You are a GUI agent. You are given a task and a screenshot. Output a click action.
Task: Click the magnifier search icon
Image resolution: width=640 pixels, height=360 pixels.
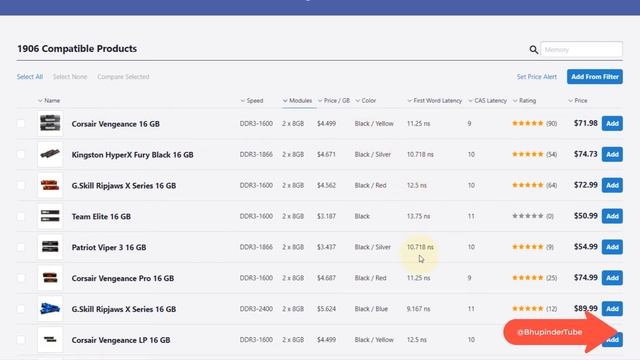click(x=533, y=50)
